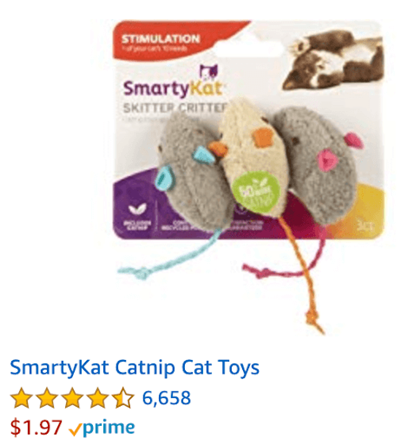
Task: Click the $1.97 price
Action: coord(36,428)
